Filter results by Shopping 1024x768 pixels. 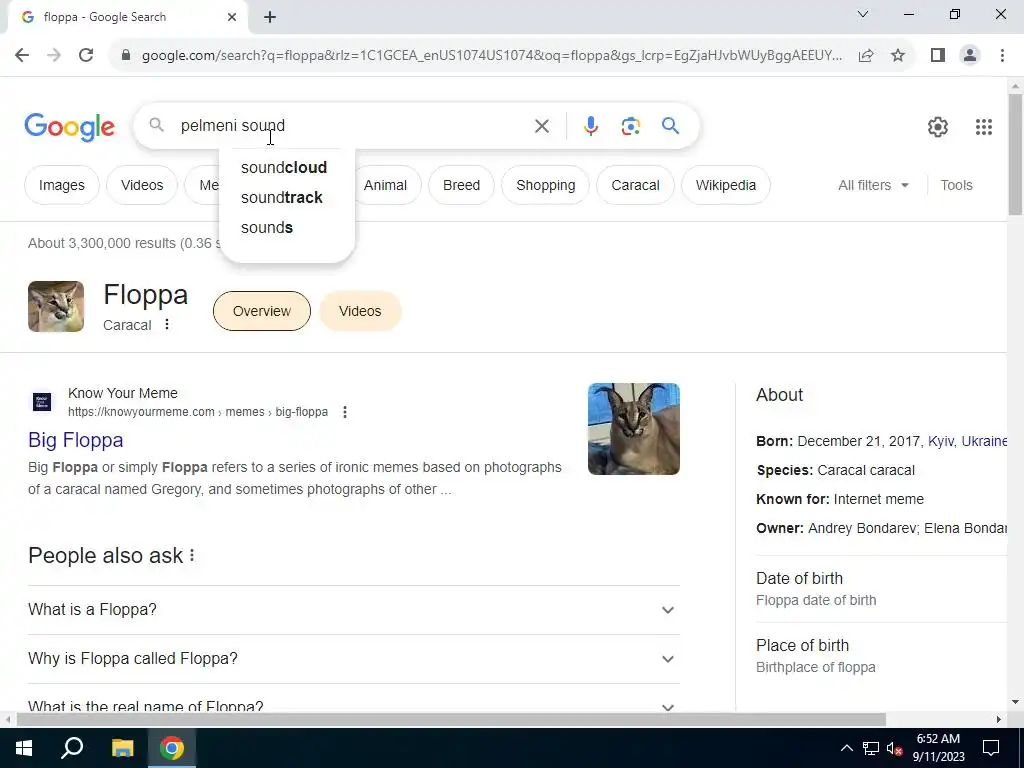[545, 185]
